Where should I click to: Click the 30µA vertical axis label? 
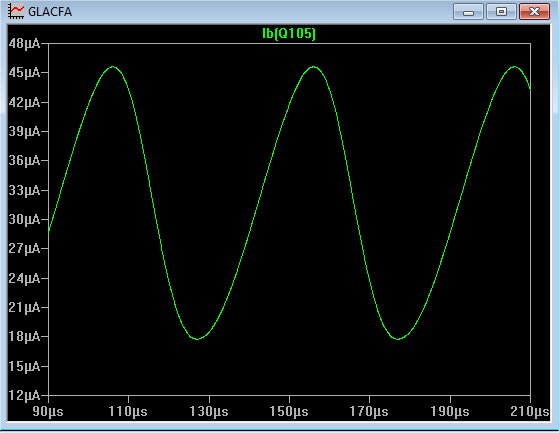24,219
